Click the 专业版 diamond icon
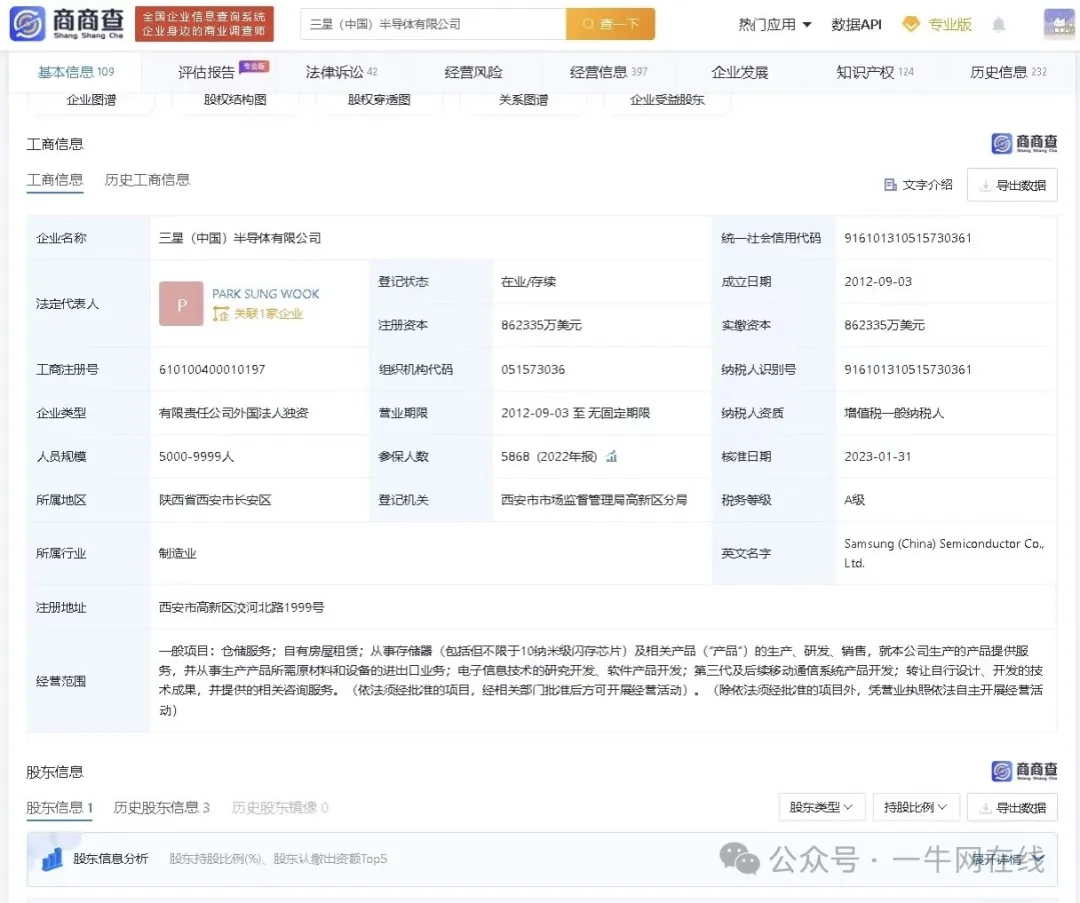This screenshot has height=903, width=1080. coord(911,24)
